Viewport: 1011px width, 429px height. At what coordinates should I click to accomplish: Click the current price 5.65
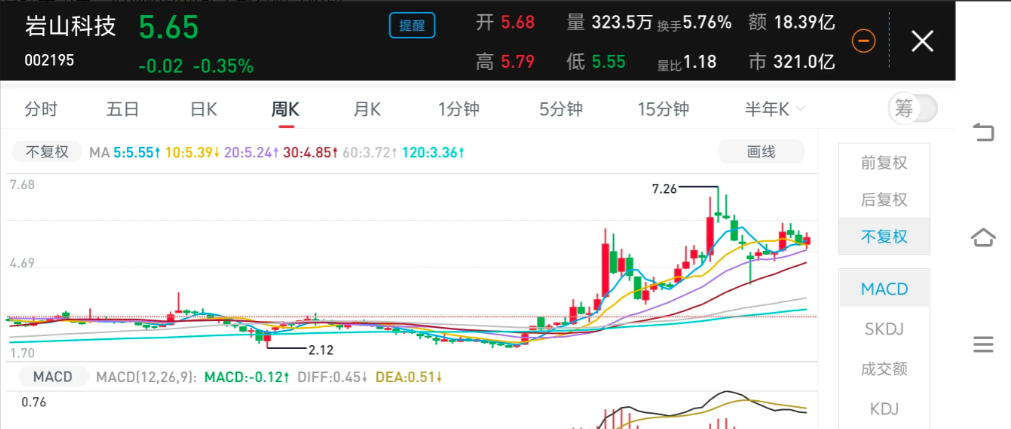[168, 28]
